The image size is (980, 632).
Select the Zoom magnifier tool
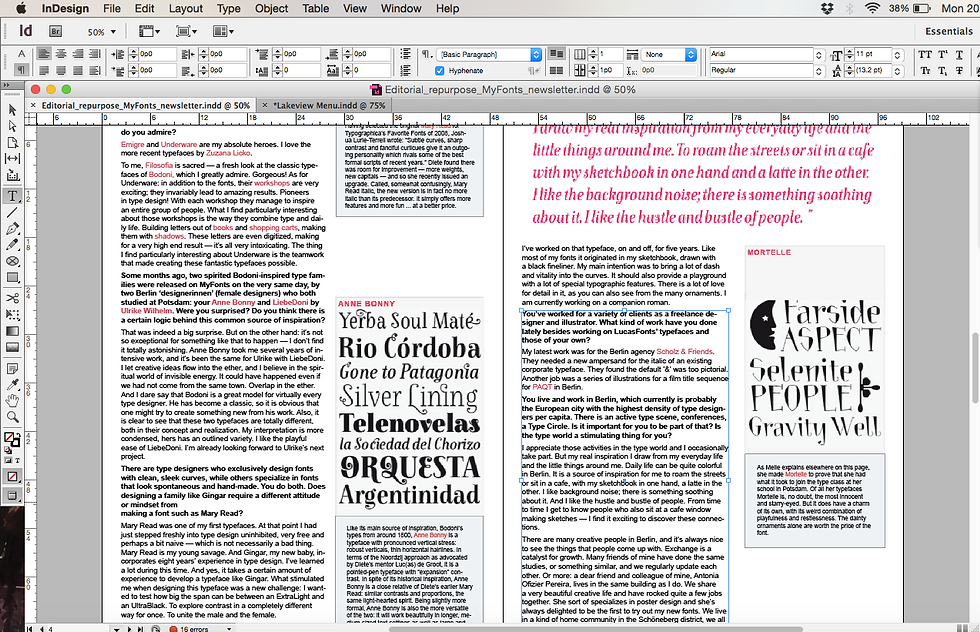(x=12, y=416)
